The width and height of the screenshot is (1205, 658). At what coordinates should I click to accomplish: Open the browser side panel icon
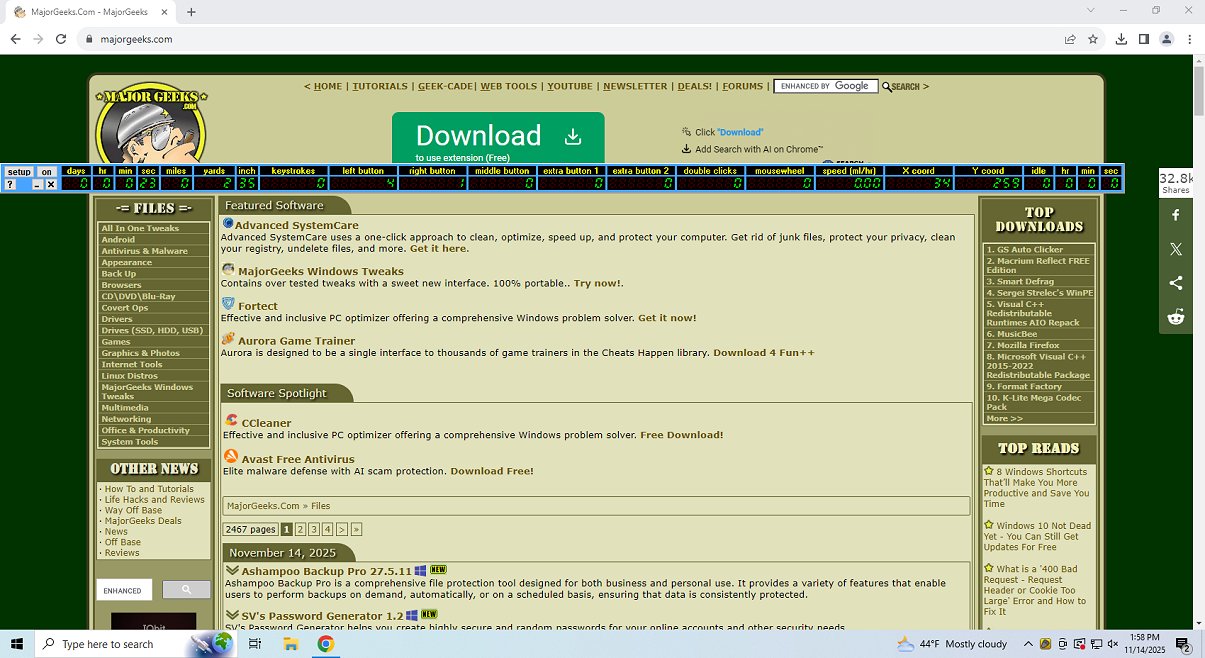pos(1144,39)
